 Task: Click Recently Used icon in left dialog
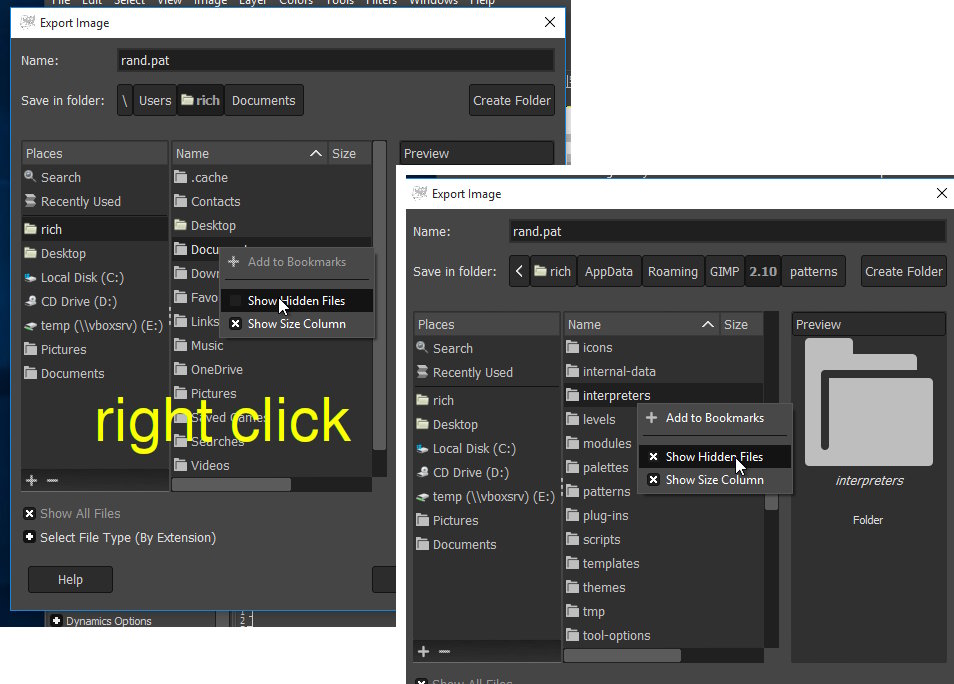[30, 201]
